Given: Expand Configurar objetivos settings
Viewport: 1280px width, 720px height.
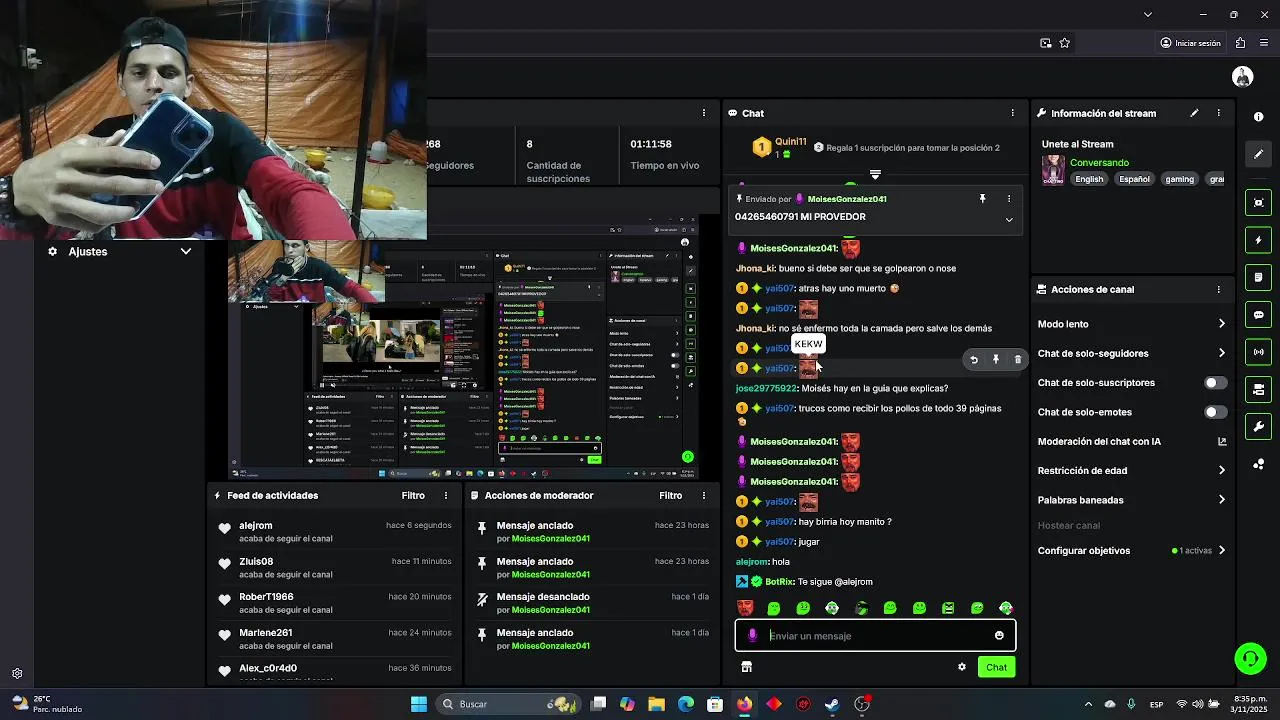Looking at the screenshot, I should (x=1221, y=551).
